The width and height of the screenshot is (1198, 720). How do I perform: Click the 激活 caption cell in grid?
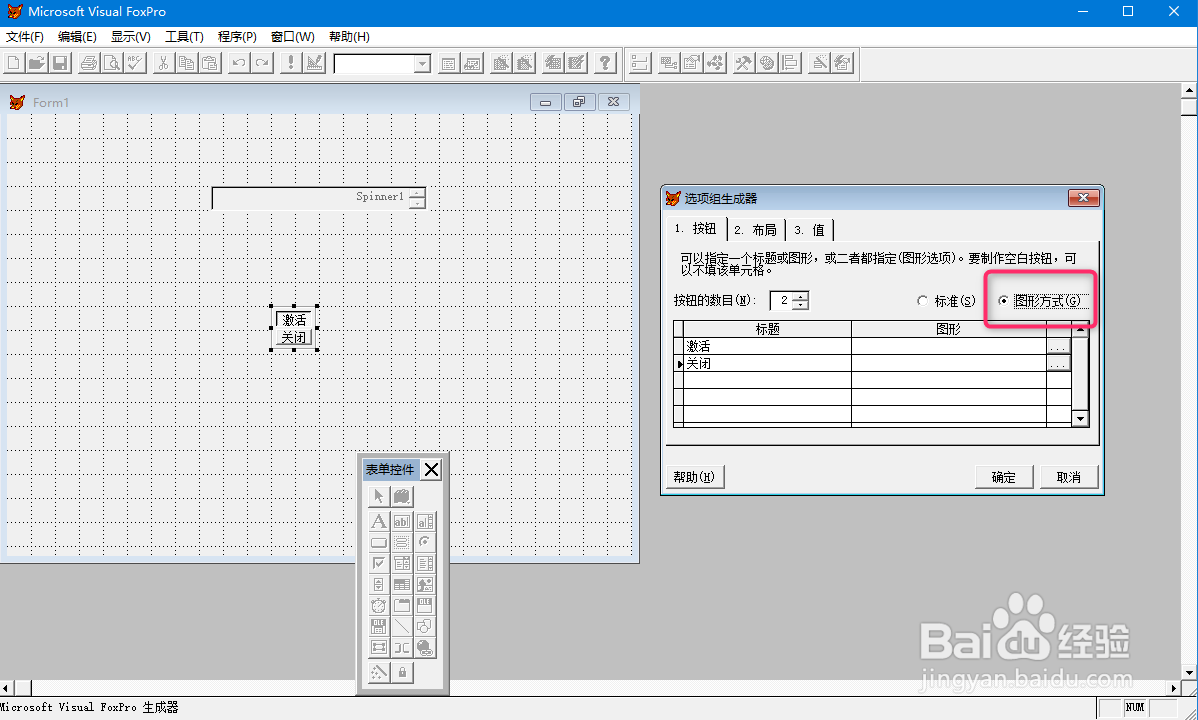tap(767, 346)
